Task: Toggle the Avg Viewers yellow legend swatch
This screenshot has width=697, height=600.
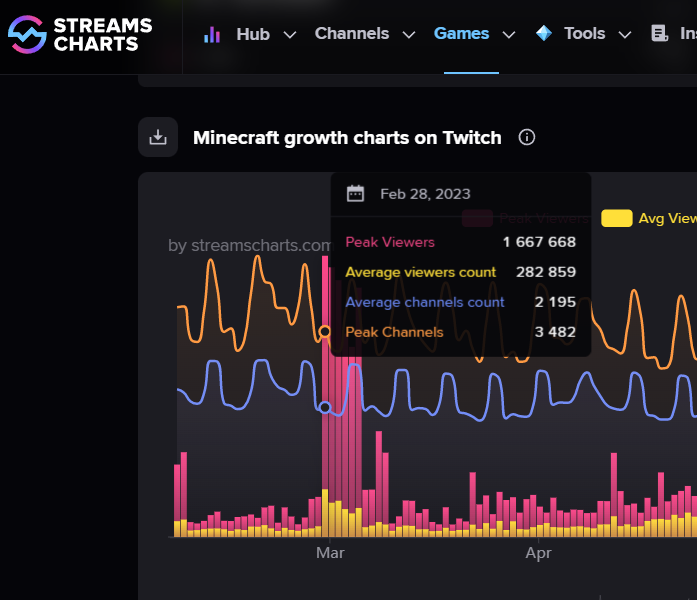Action: 617,218
